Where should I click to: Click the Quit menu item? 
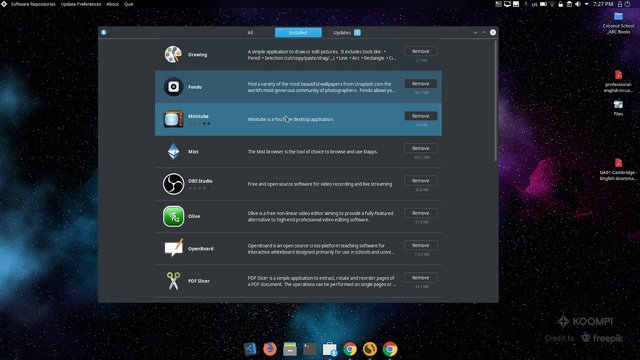pos(129,4)
